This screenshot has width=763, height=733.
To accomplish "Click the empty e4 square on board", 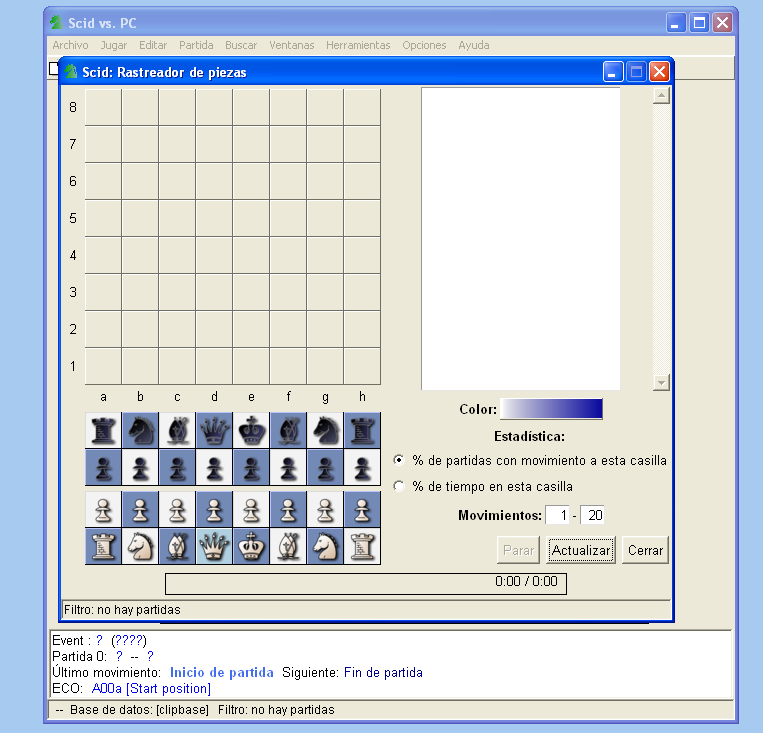I will pyautogui.click(x=251, y=255).
